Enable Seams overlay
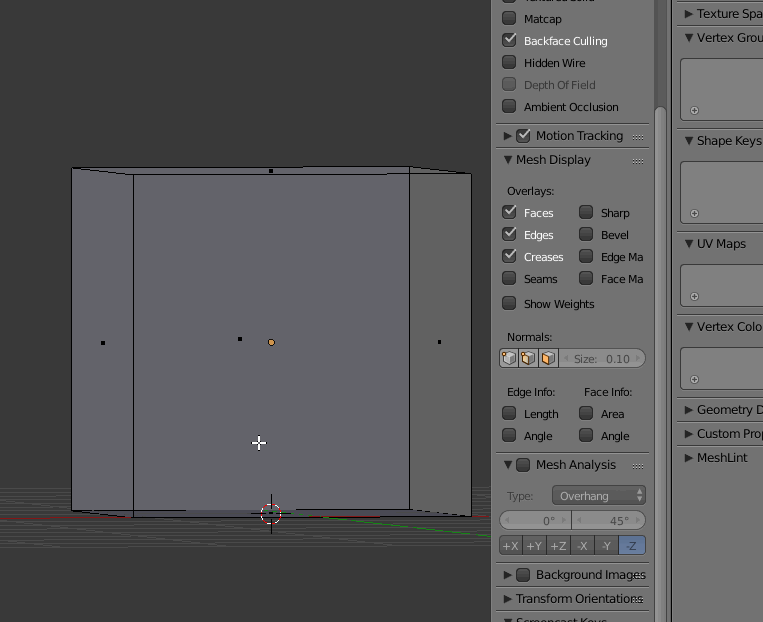Screen dimensions: 763x622 tap(509, 278)
